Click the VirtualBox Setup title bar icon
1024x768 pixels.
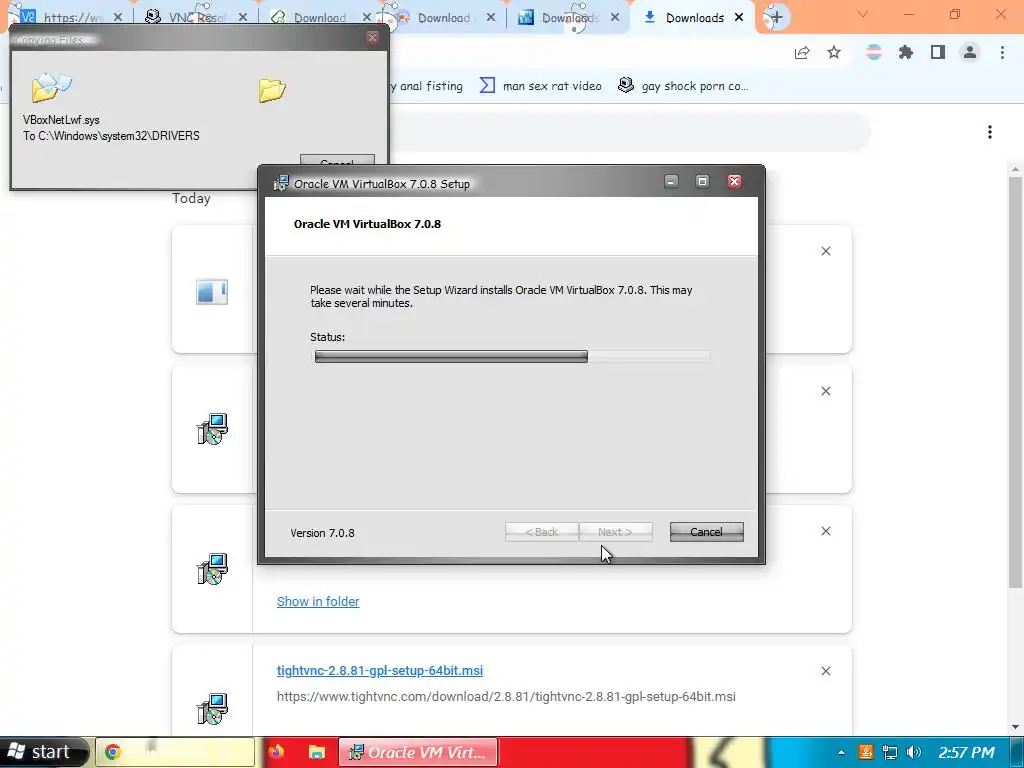[x=281, y=184]
